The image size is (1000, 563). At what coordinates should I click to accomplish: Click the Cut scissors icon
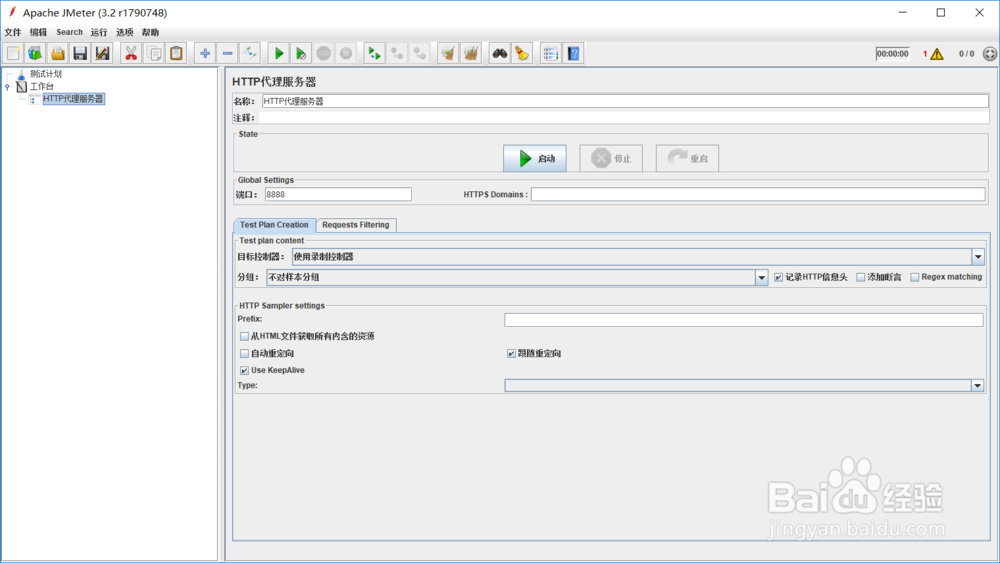(131, 54)
